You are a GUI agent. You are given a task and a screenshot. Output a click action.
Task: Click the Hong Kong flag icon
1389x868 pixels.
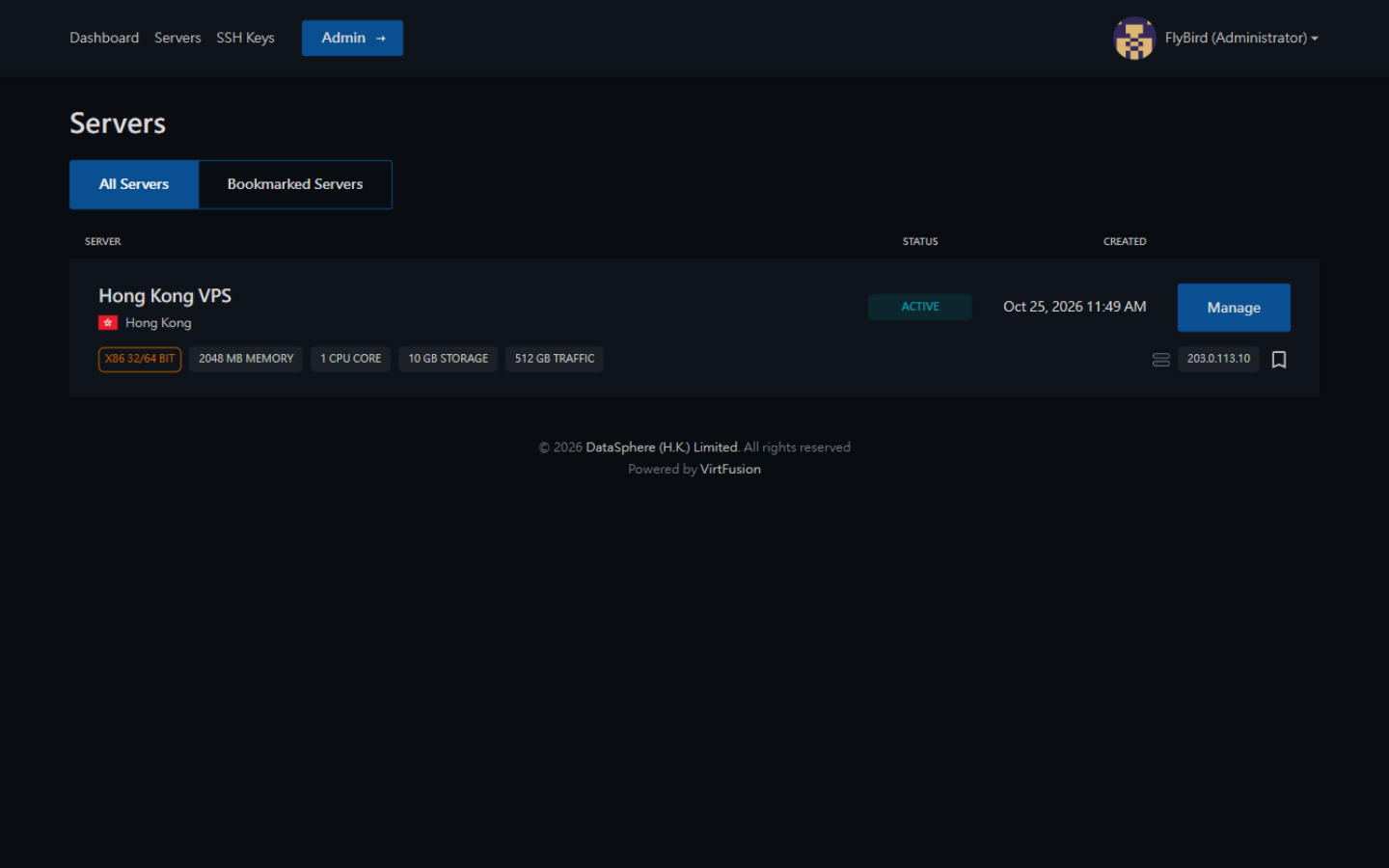[108, 323]
